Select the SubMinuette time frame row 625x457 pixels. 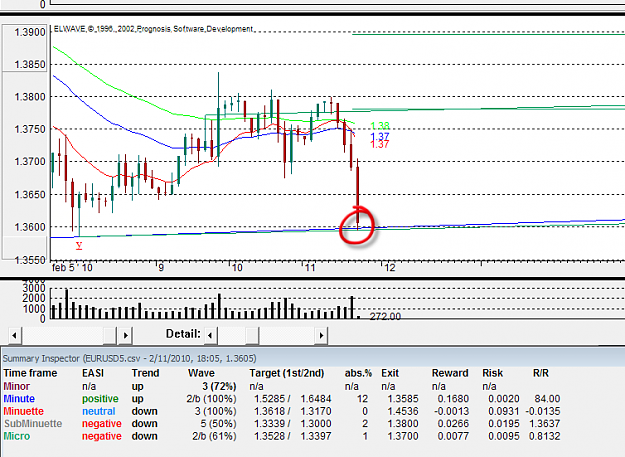click(281, 424)
